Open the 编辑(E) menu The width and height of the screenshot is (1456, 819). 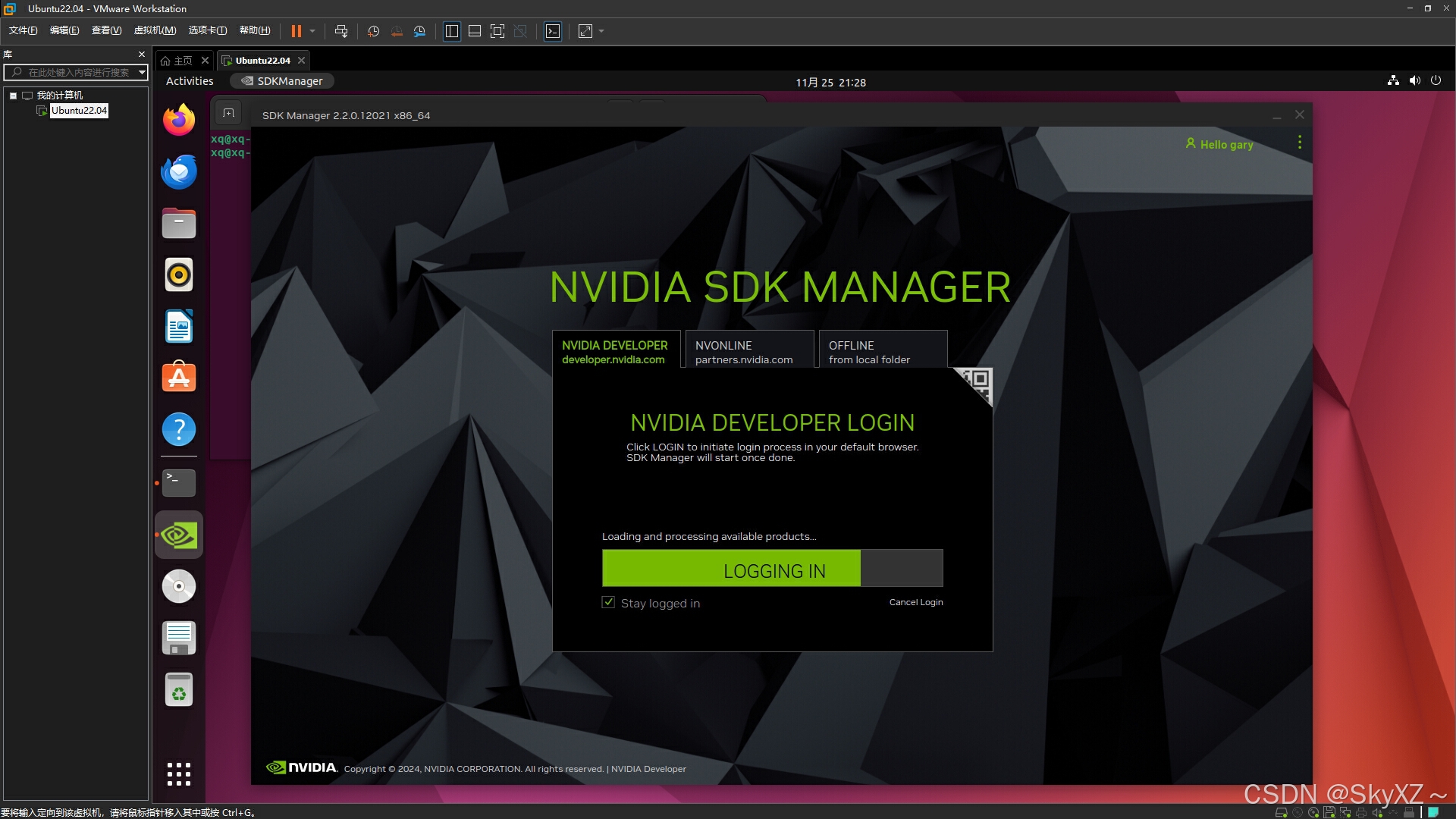click(x=64, y=30)
